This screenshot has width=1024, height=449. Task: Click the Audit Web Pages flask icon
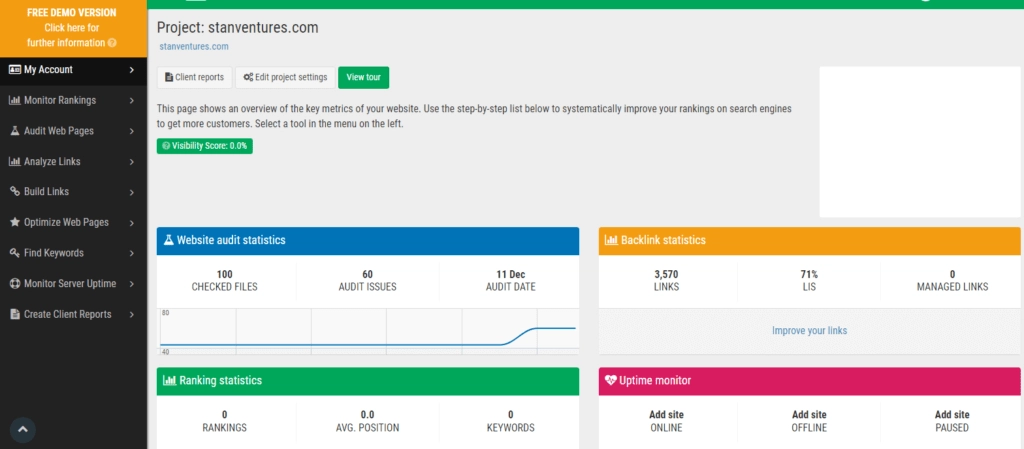15,131
